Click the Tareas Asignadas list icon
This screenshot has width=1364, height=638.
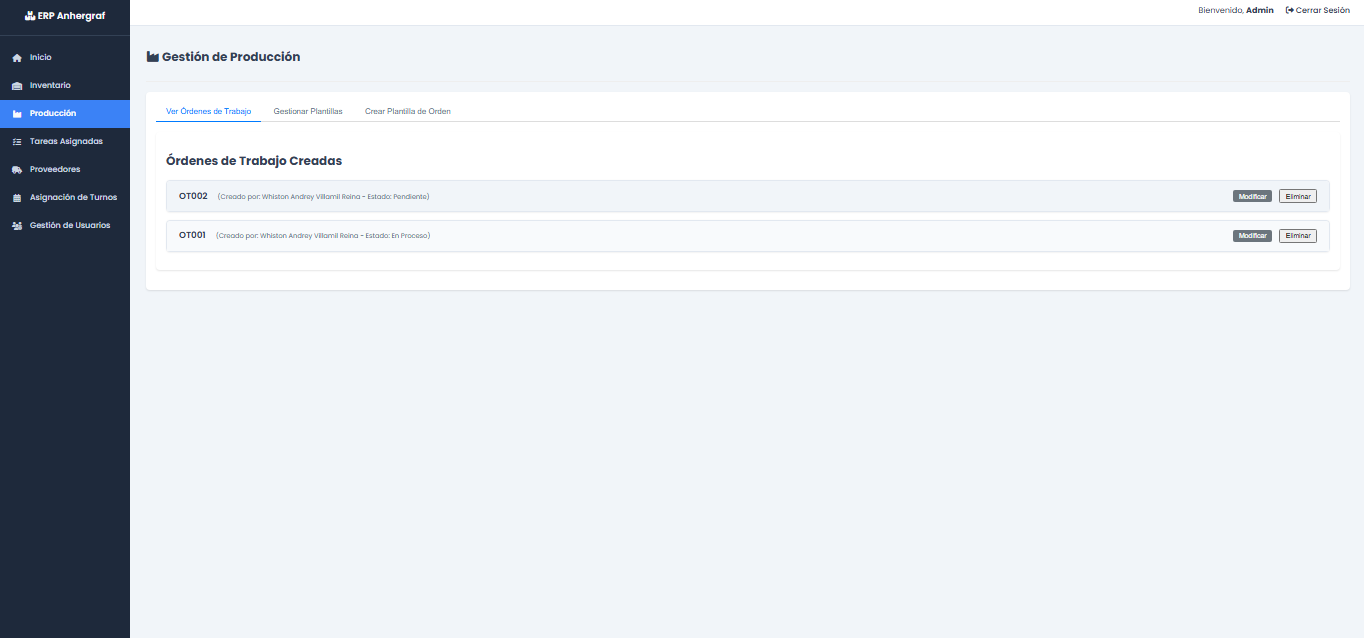17,142
